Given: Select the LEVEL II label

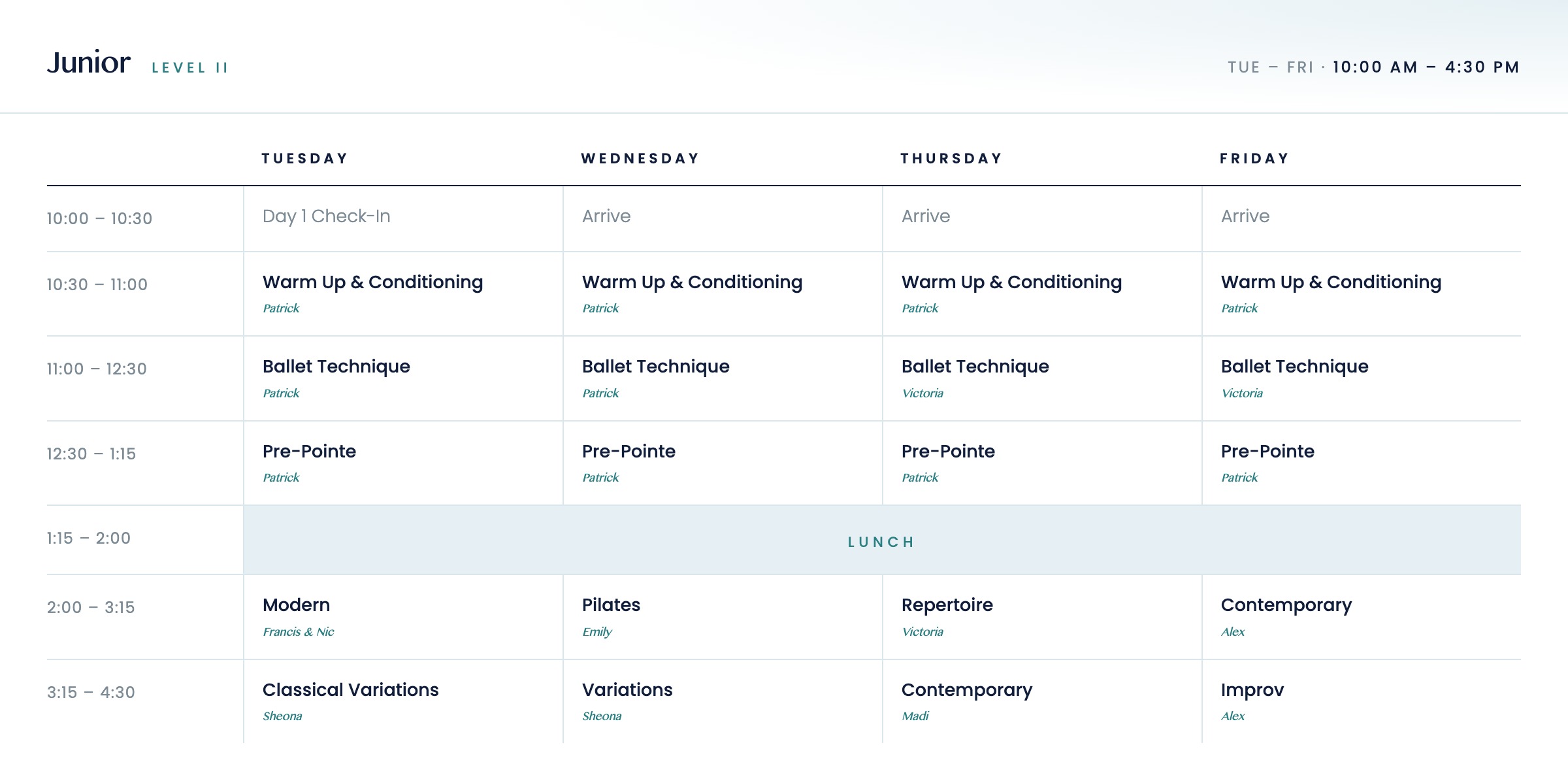Looking at the screenshot, I should [189, 68].
